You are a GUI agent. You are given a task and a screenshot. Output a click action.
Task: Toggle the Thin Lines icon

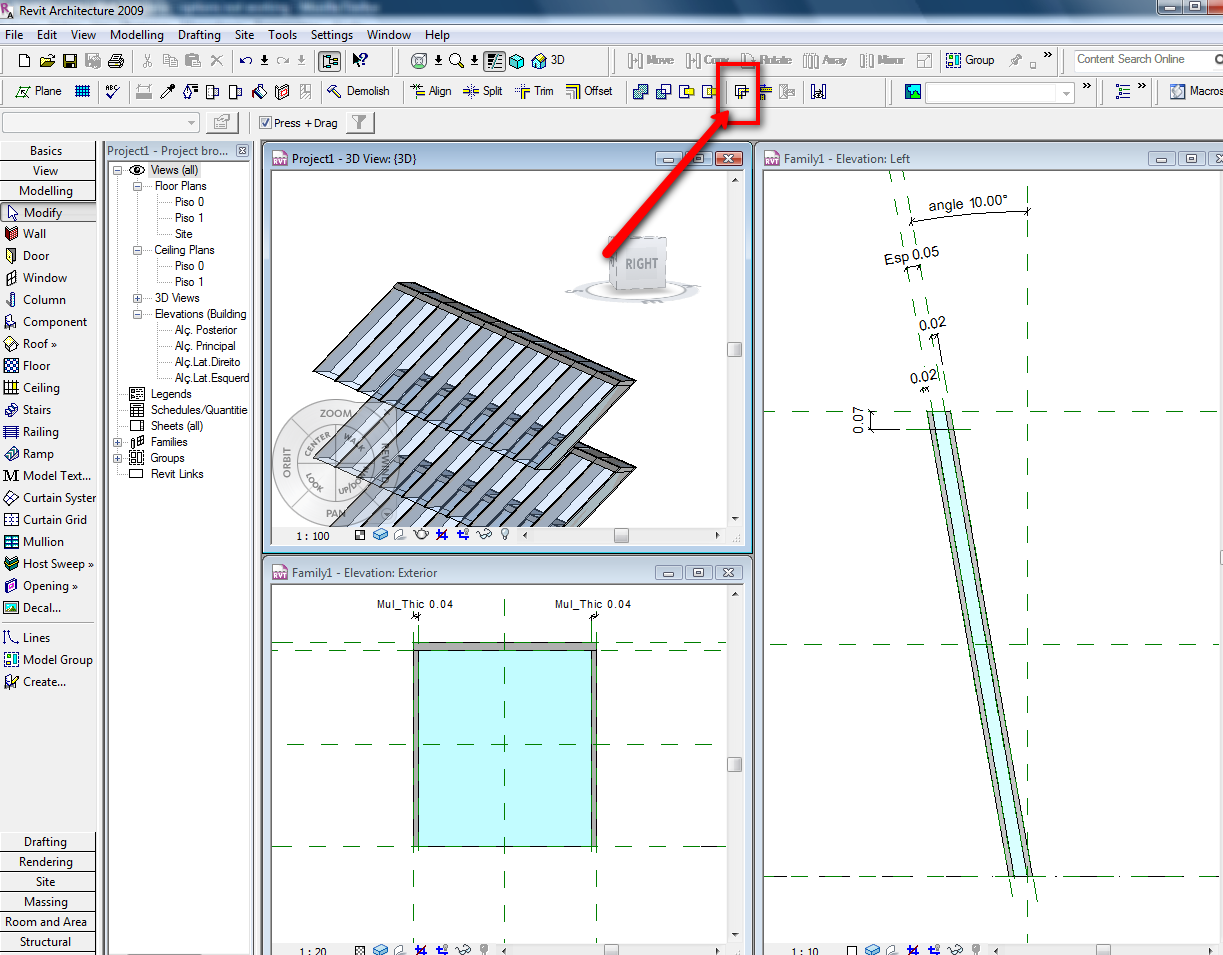coord(494,61)
